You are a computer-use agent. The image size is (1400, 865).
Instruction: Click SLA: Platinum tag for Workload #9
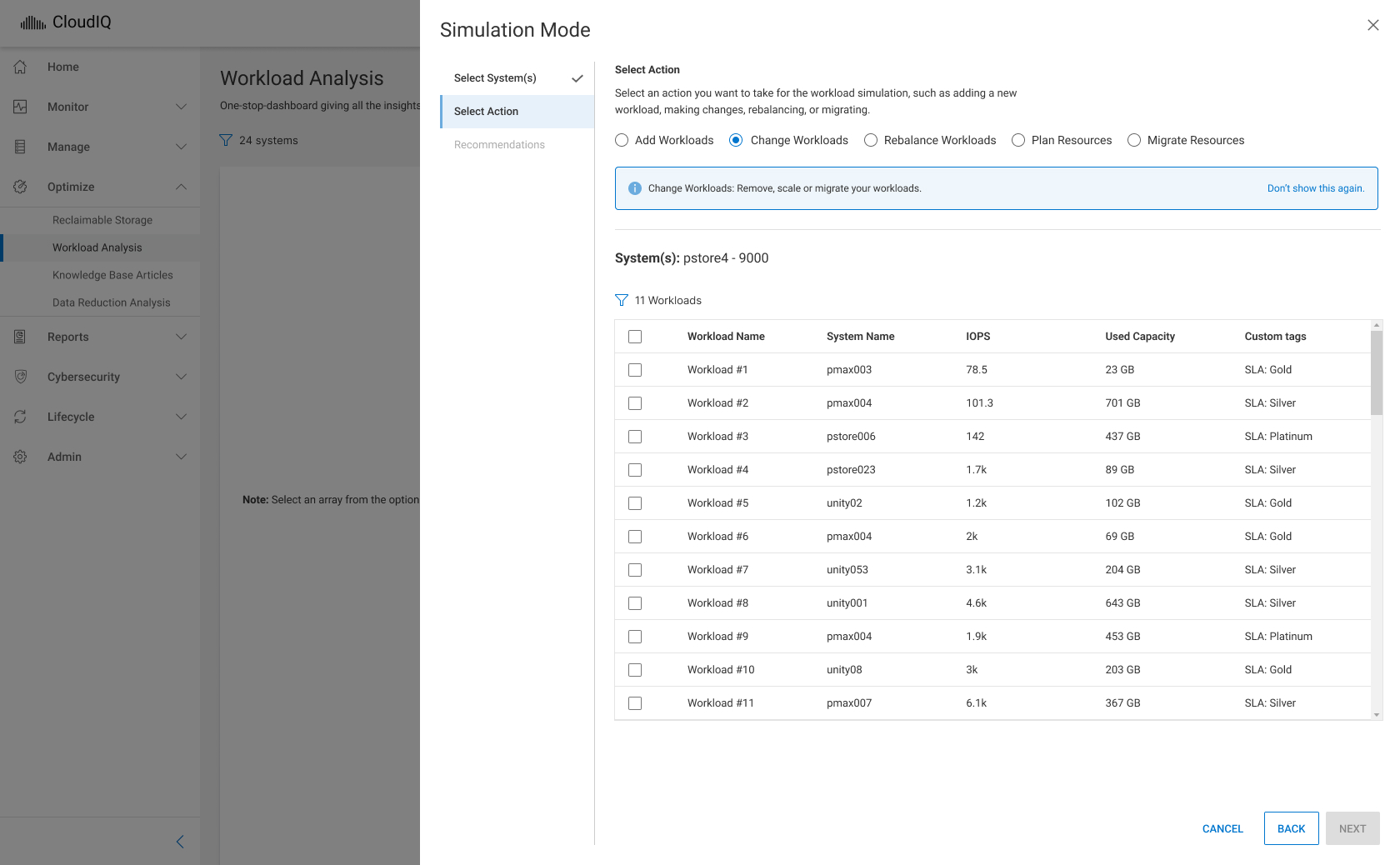pos(1278,637)
